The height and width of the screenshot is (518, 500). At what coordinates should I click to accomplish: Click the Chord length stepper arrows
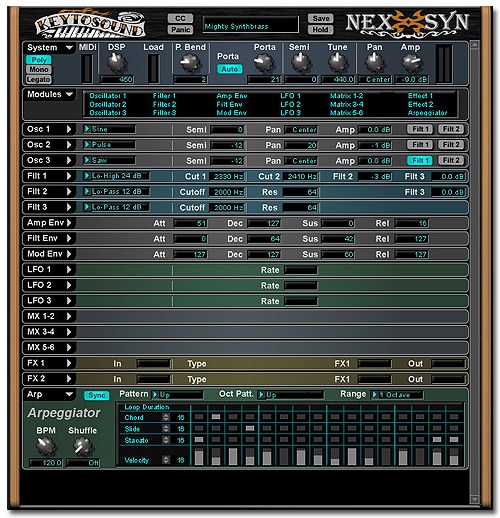[166, 417]
